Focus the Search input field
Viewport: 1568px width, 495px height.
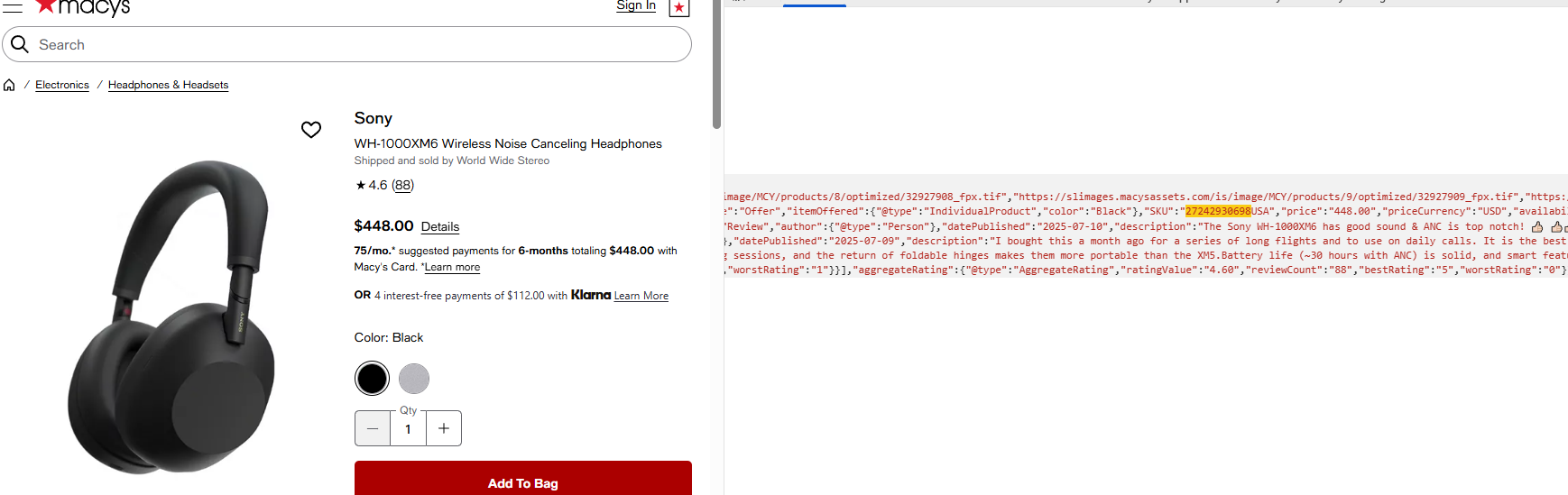(347, 44)
